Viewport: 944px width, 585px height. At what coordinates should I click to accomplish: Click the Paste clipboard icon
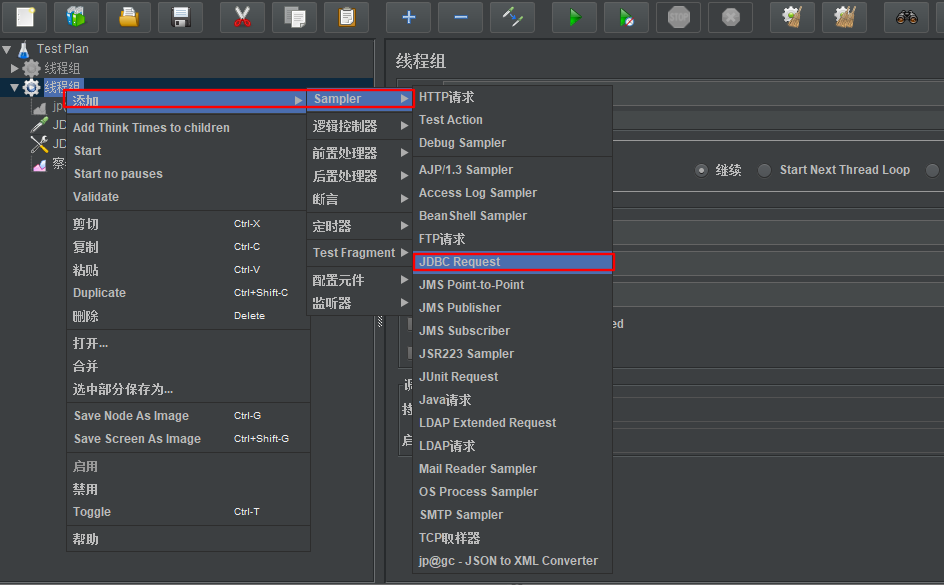[x=346, y=16]
